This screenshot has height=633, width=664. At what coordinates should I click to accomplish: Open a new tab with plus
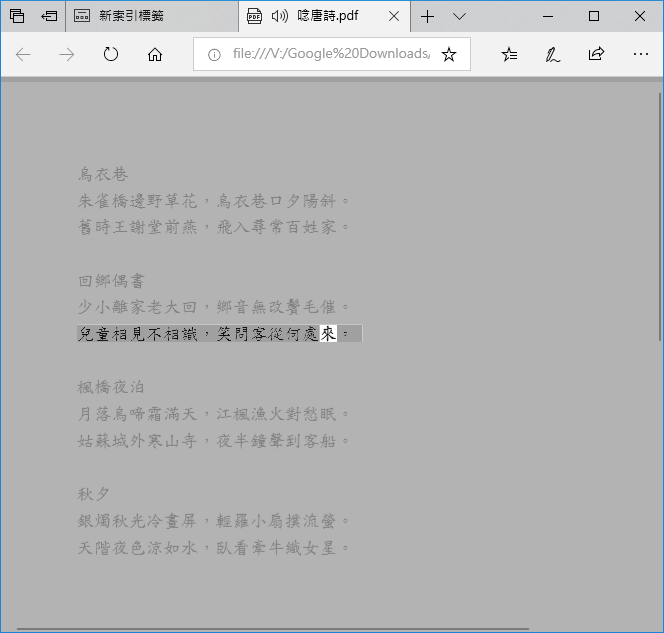click(x=427, y=16)
